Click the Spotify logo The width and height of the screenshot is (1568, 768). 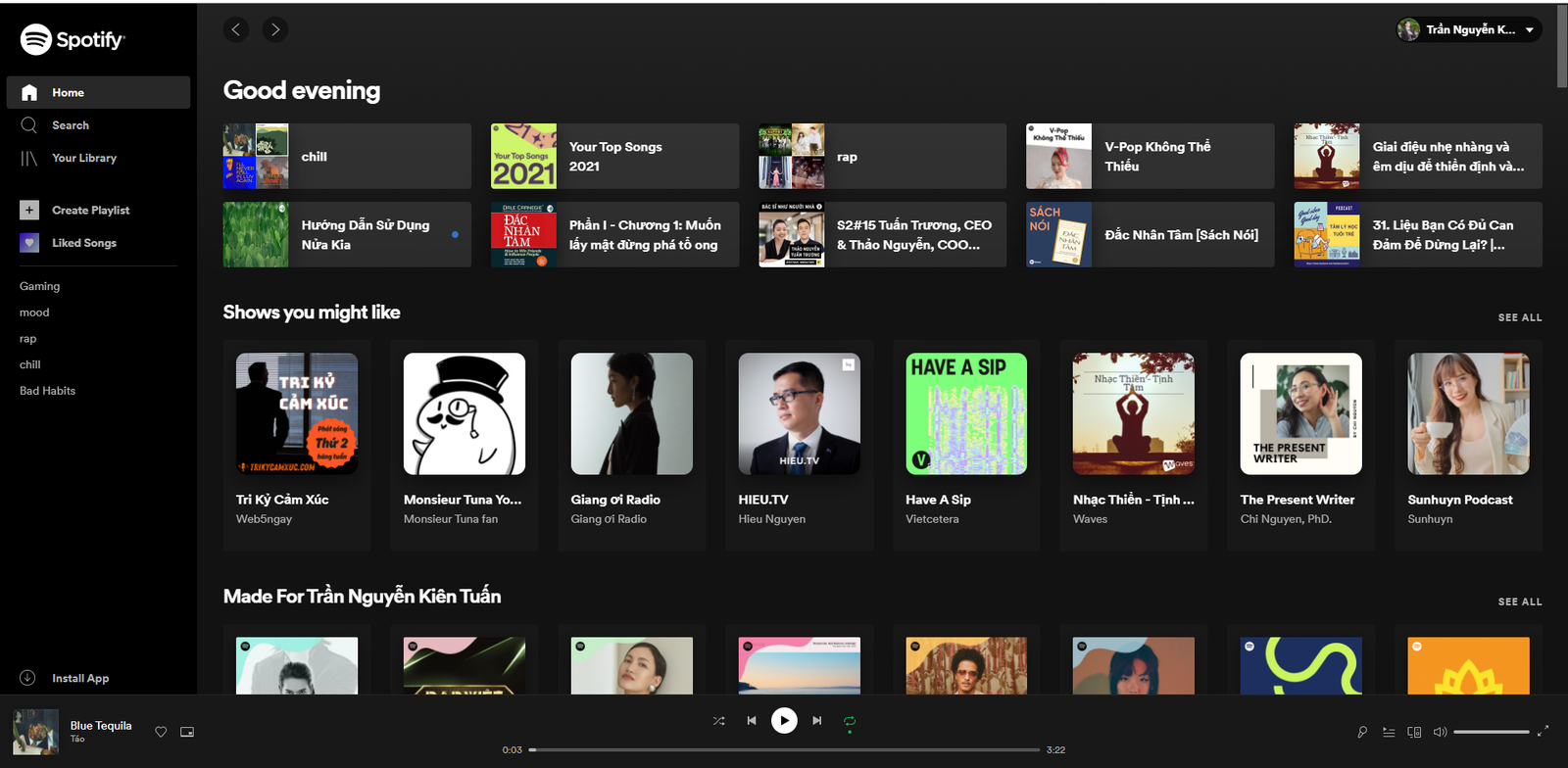pos(73,39)
